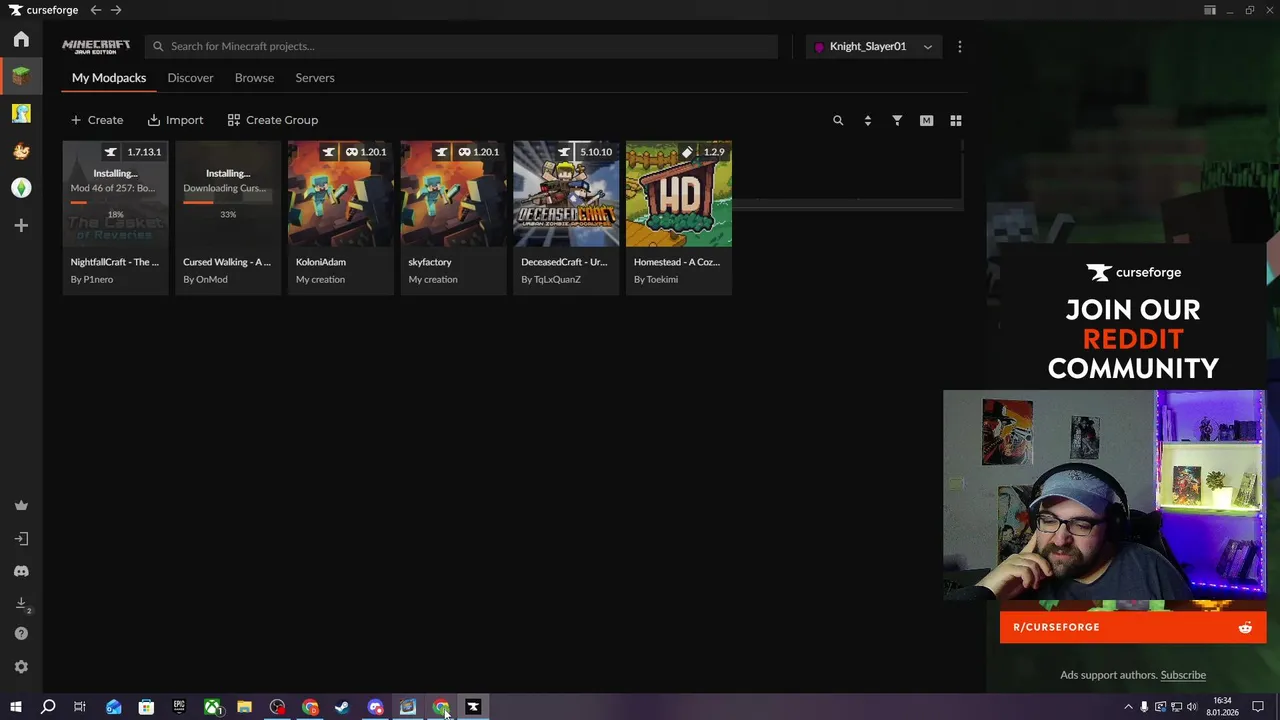The height and width of the screenshot is (720, 1280).
Task: Click the '5.10.10' version label
Action: (596, 152)
